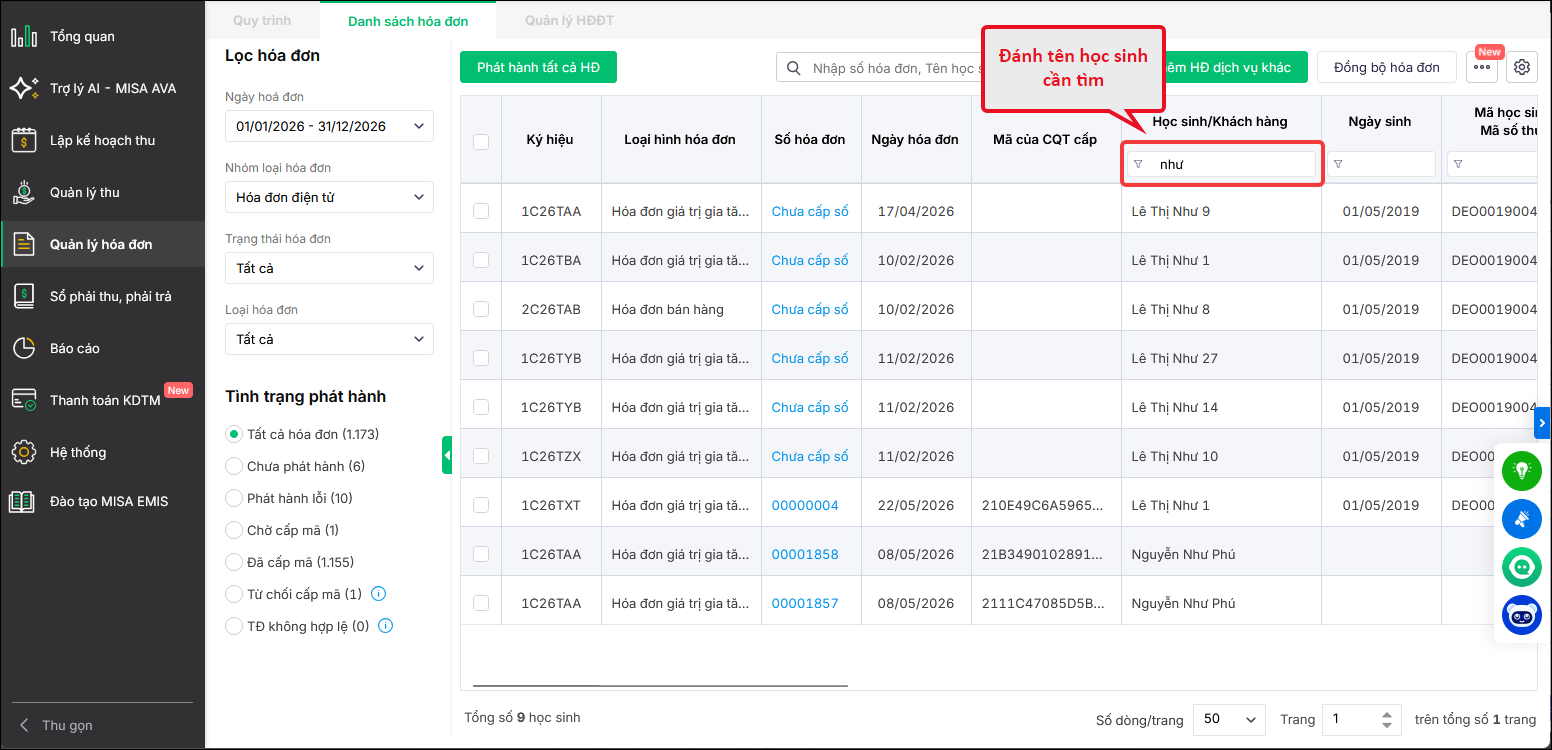Focus the Học sinh/Khách hàng filter field containing như

click(x=1221, y=164)
